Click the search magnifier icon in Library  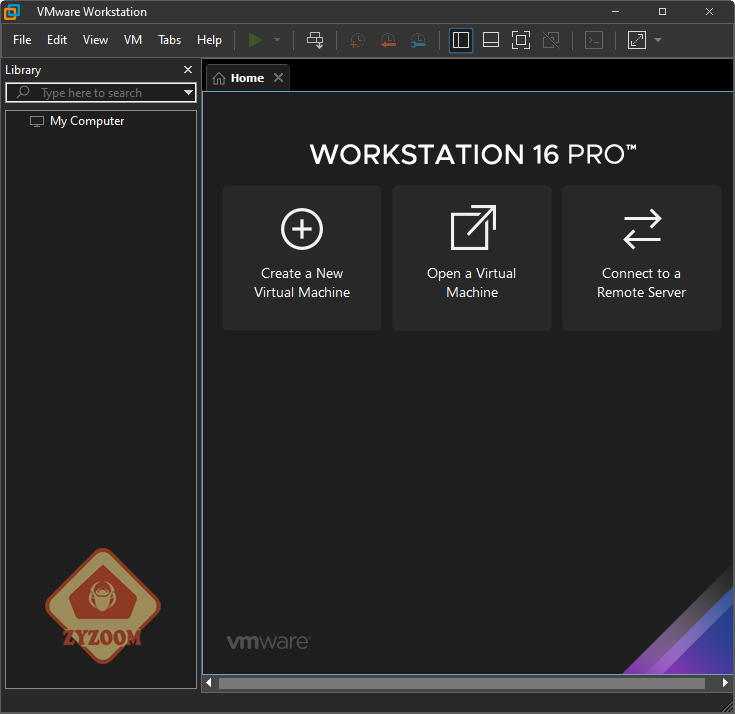pyautogui.click(x=23, y=92)
